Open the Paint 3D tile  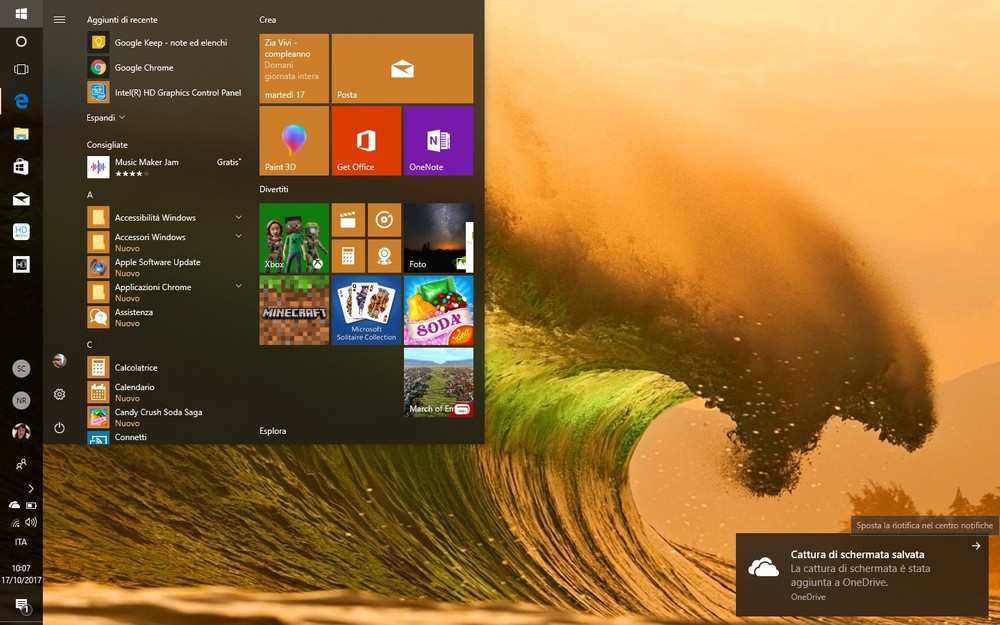[294, 141]
